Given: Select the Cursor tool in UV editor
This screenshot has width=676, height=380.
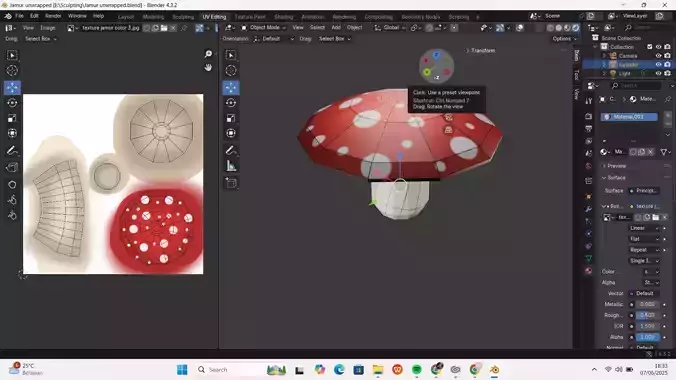Looking at the screenshot, I should [x=12, y=70].
